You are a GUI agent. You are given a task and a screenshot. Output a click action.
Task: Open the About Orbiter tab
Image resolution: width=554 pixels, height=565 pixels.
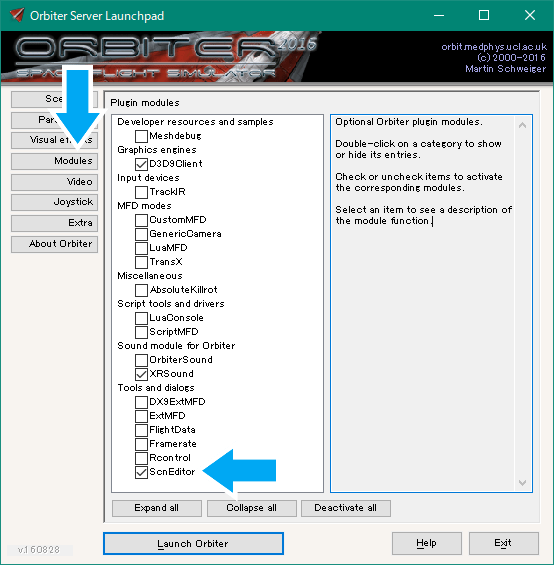[54, 244]
